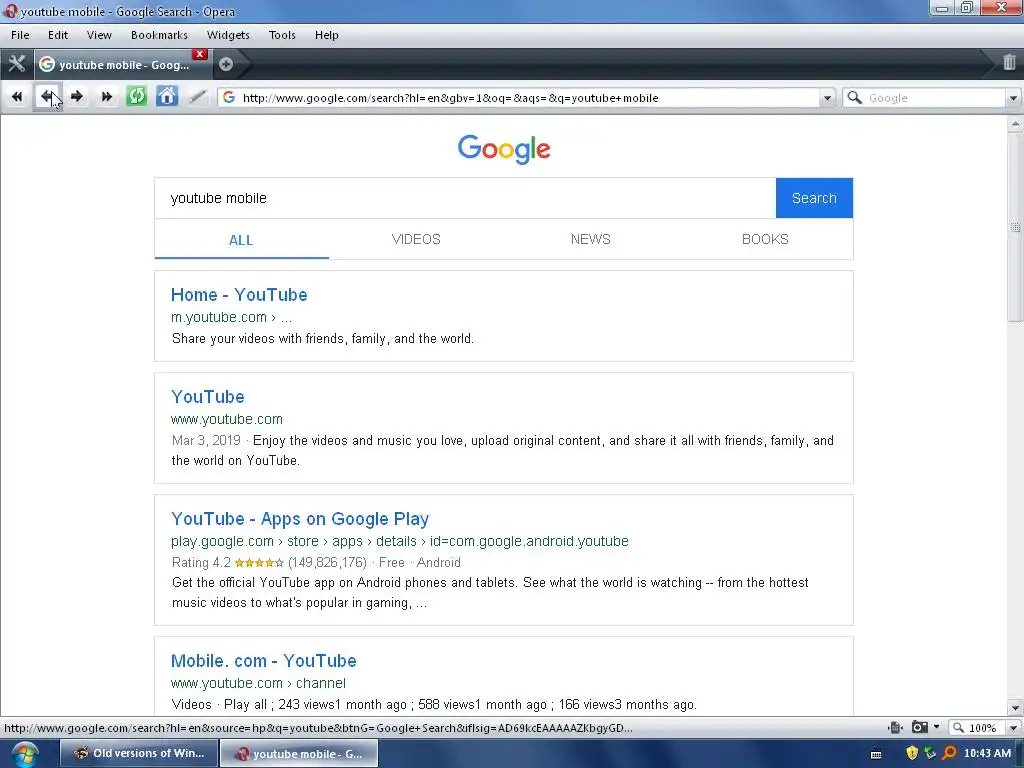The height and width of the screenshot is (768, 1024).
Task: Open a new tab with plus icon
Action: coord(226,64)
